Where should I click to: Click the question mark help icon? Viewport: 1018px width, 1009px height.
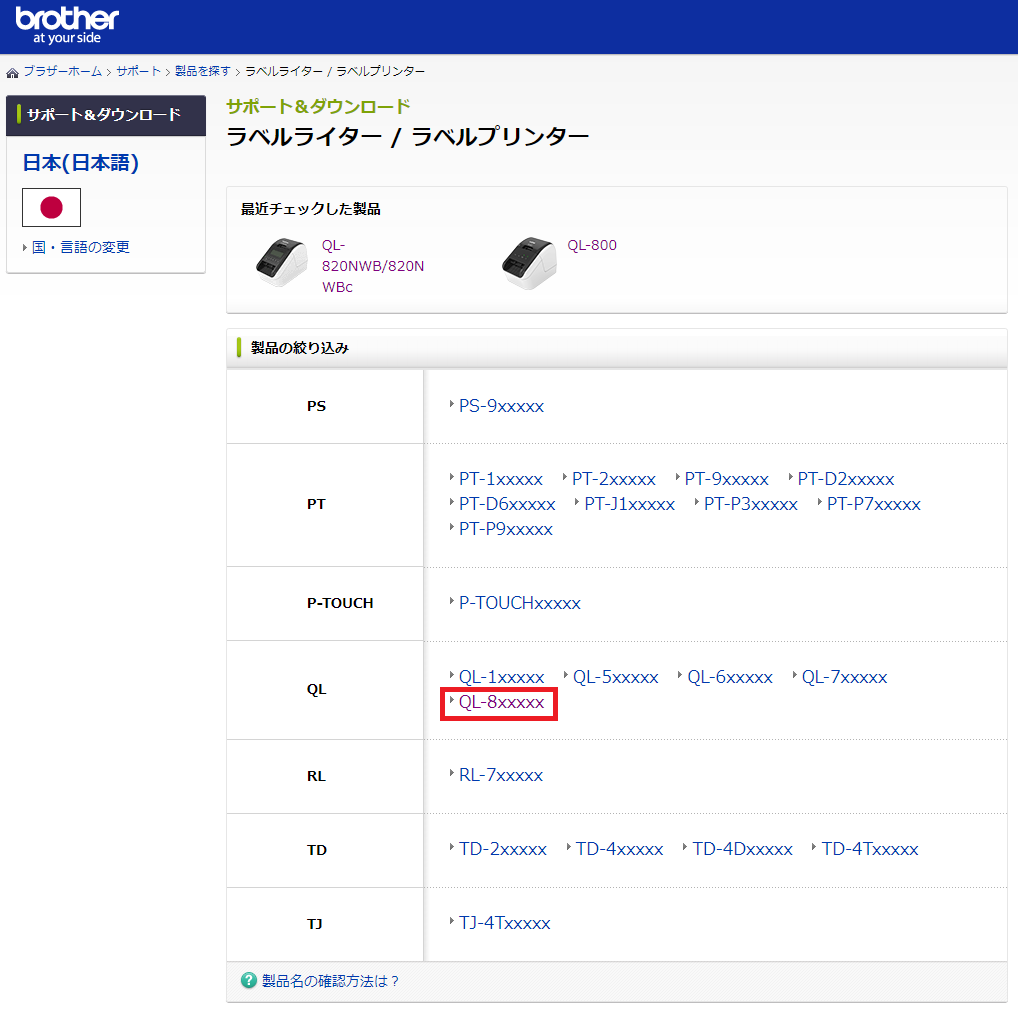[249, 980]
